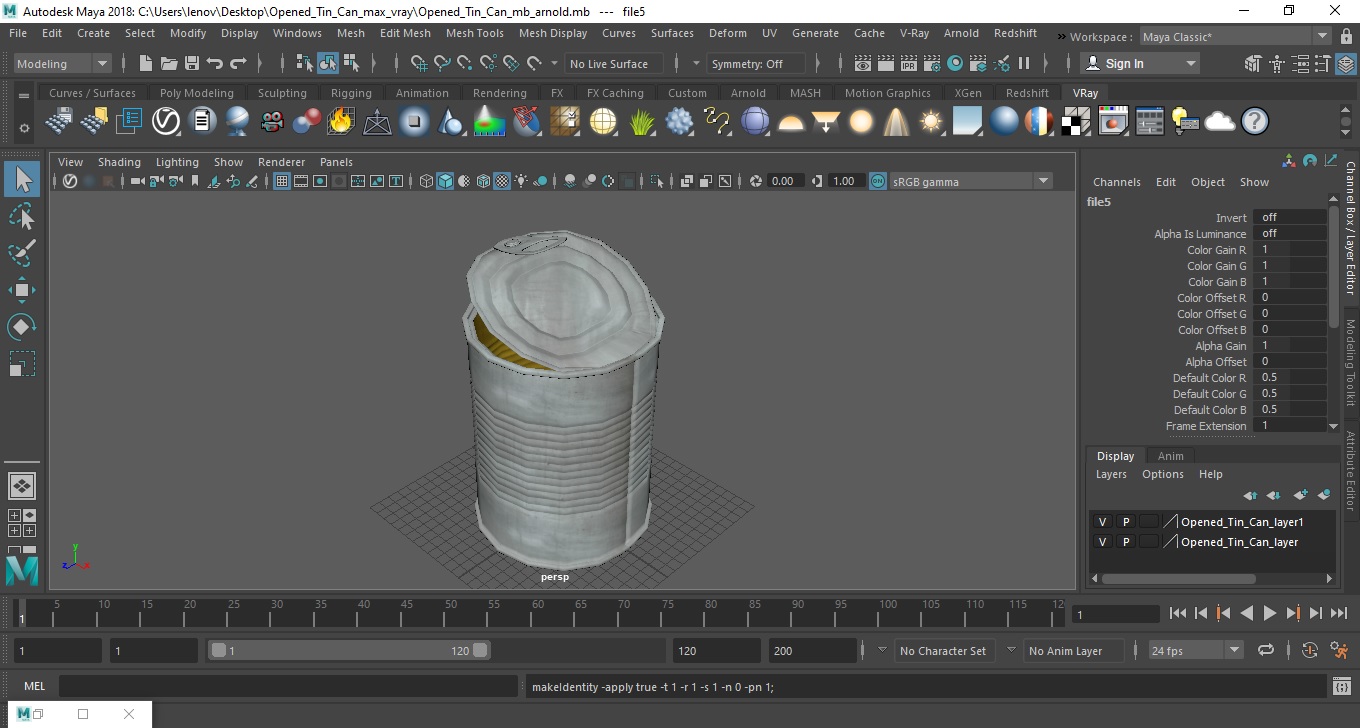Click the time range slider bar
This screenshot has width=1360, height=728.
point(349,650)
